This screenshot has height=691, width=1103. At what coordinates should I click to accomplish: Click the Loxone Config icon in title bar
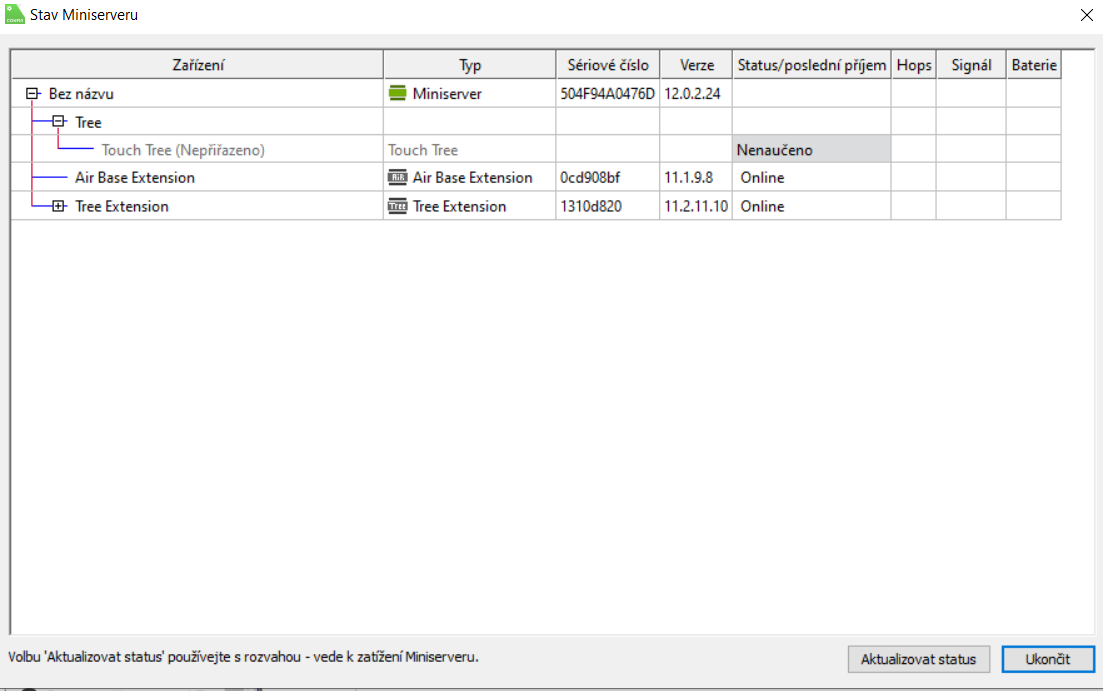15,15
